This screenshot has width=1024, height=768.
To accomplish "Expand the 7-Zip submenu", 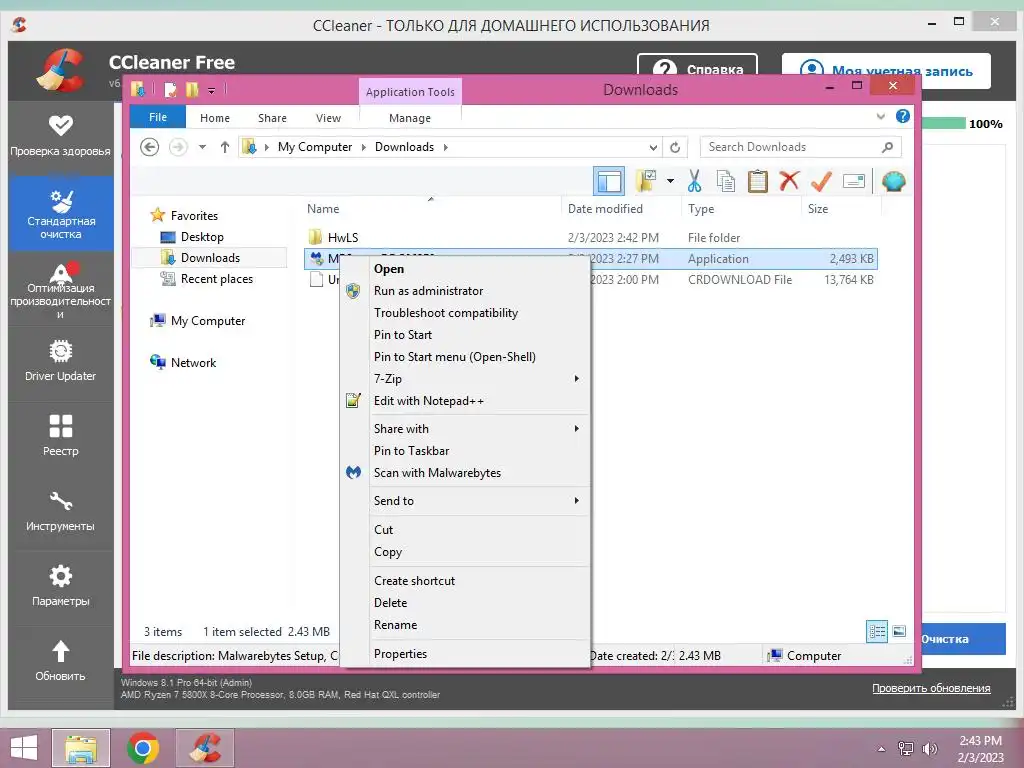I will 465,379.
